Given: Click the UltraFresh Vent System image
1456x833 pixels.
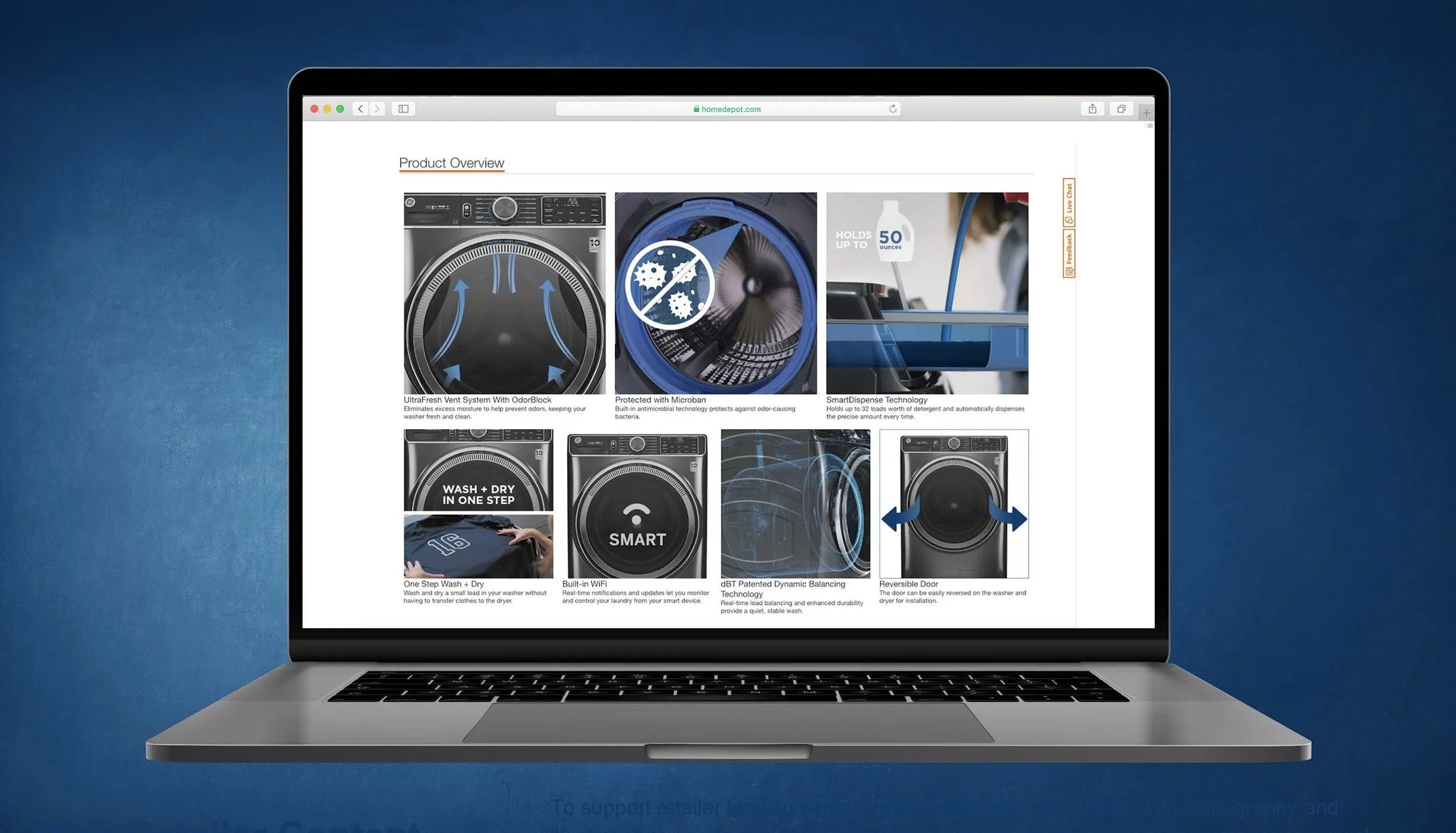Looking at the screenshot, I should 504,293.
